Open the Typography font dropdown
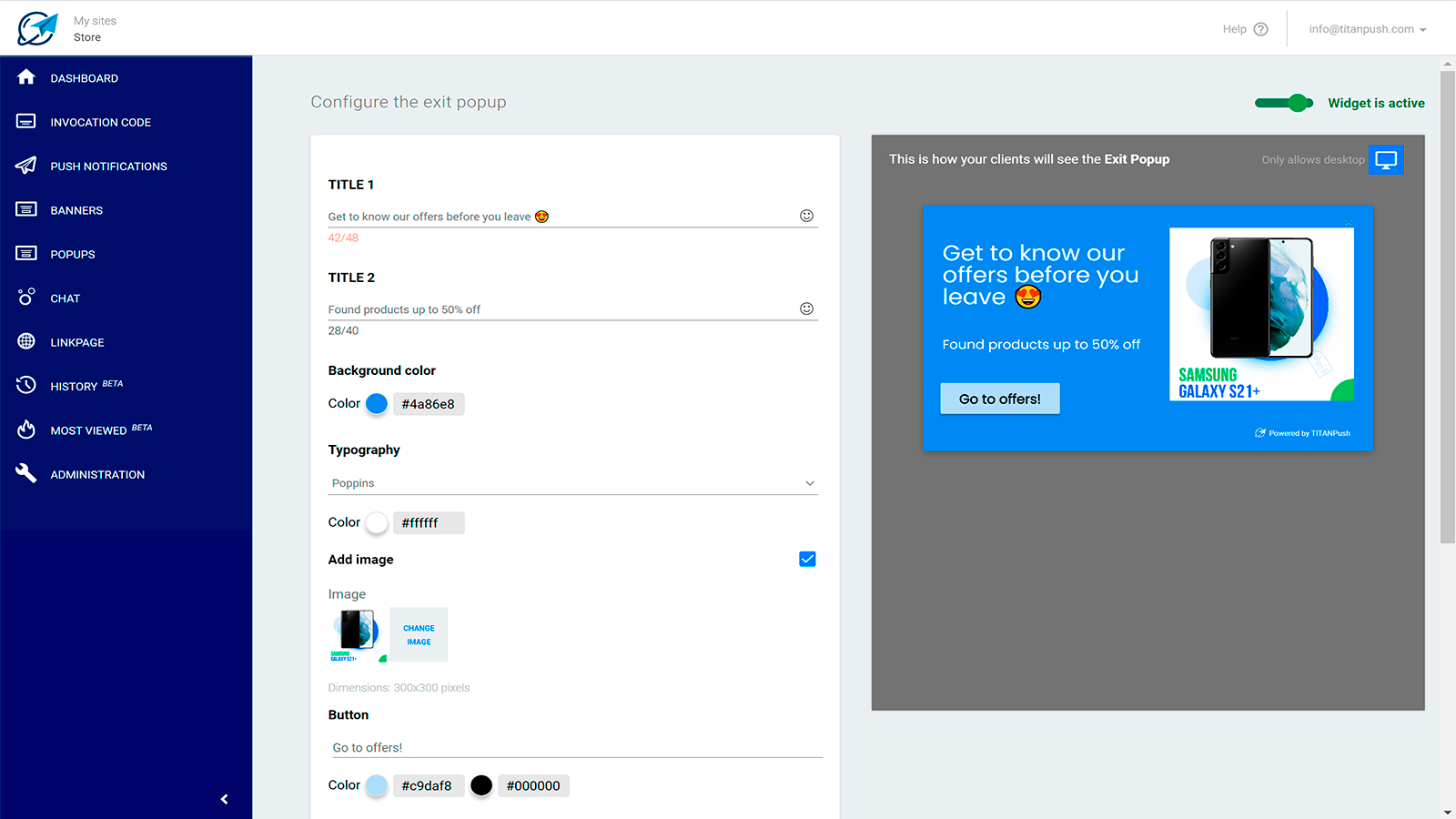The image size is (1456, 819). coord(573,483)
